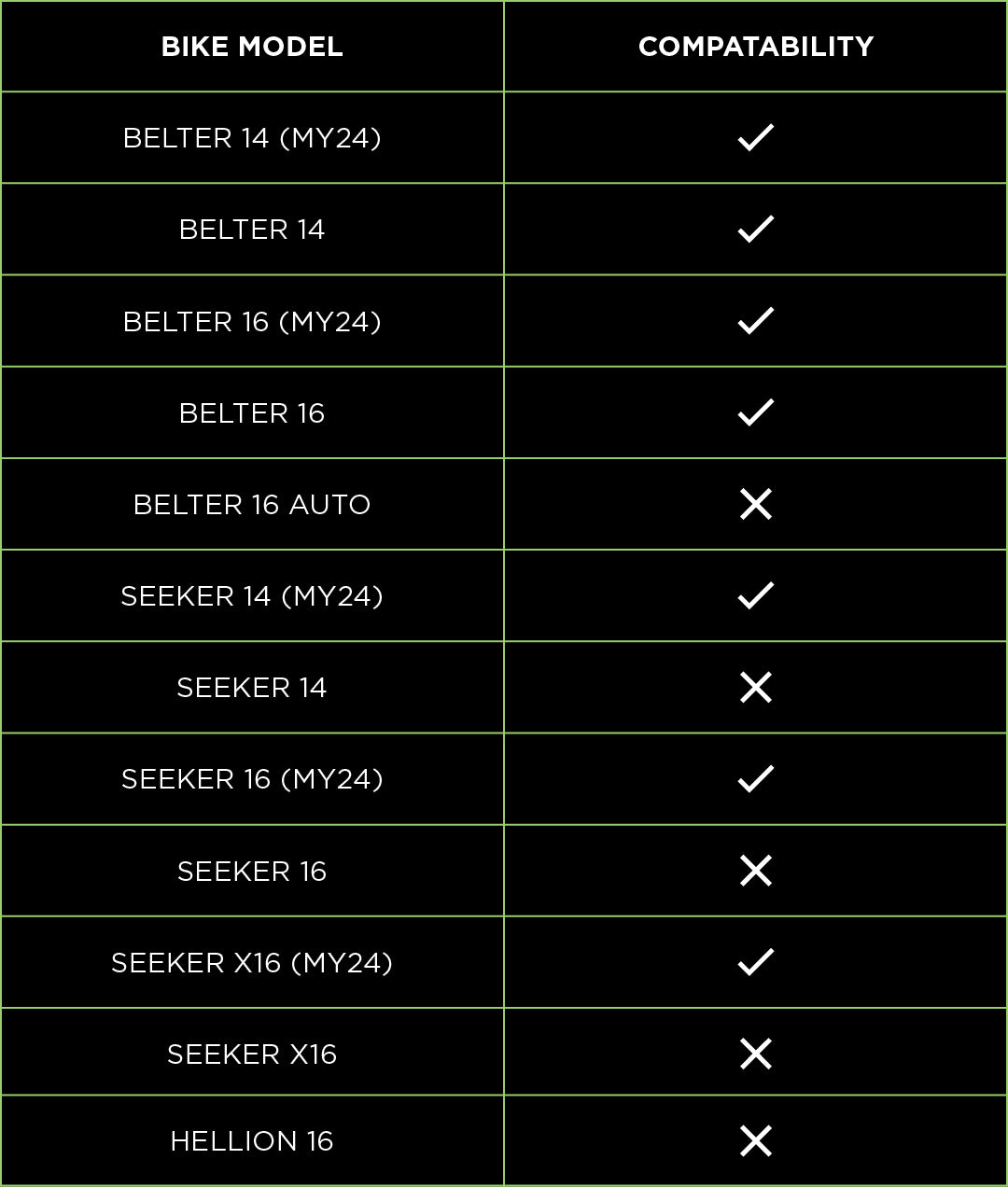Click the Belter 14 (MY24) model name
The width and height of the screenshot is (1008, 1187).
[x=252, y=138]
